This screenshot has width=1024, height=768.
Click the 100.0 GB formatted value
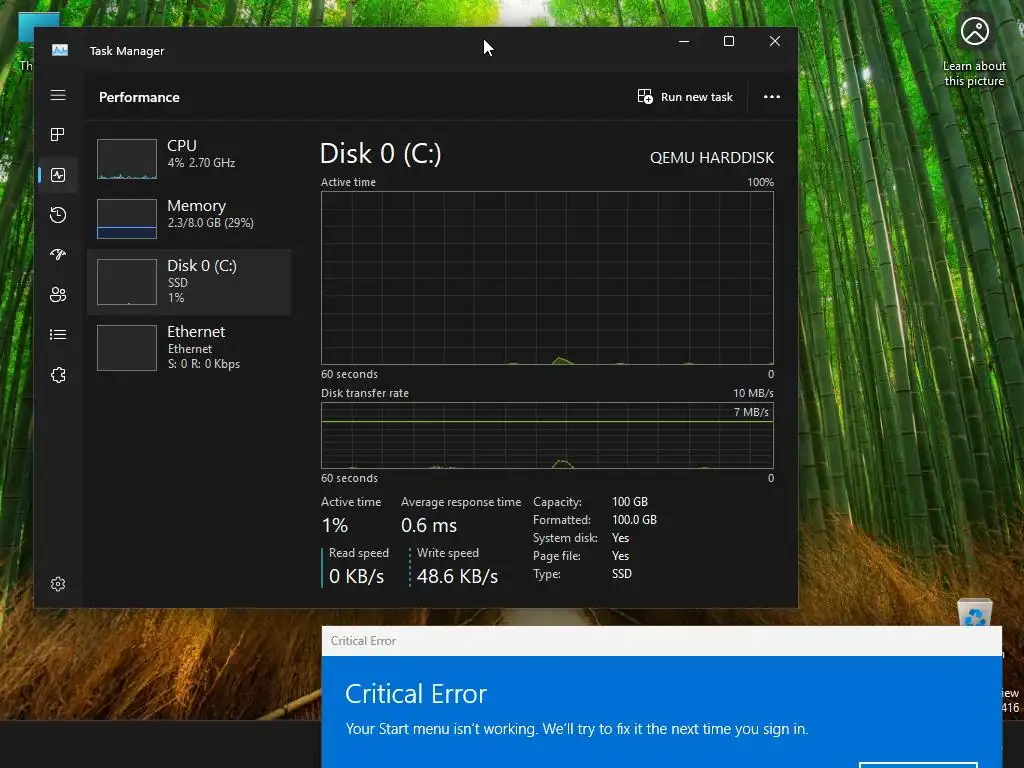click(634, 520)
